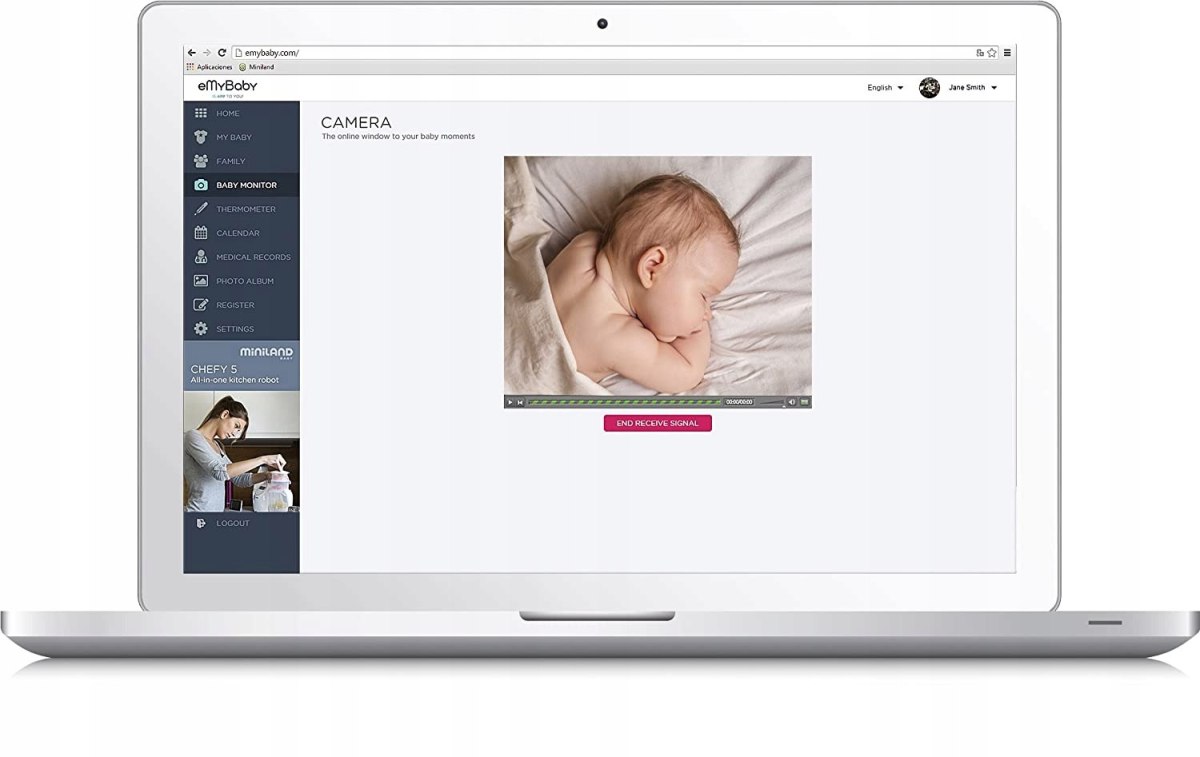The height and width of the screenshot is (757, 1200).
Task: Click the Settings gear icon
Action: pos(200,329)
